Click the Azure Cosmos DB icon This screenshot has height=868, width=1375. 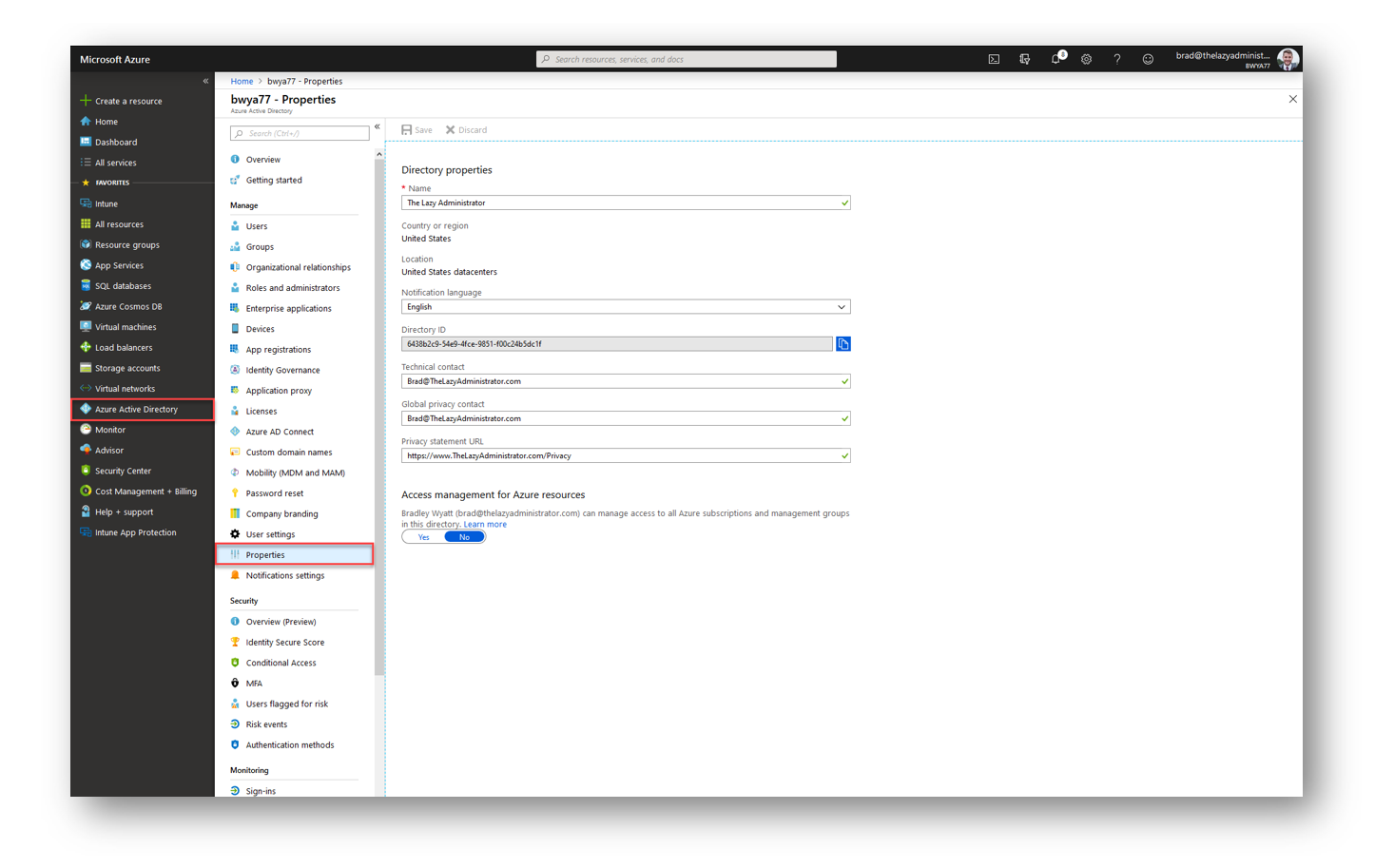(86, 306)
